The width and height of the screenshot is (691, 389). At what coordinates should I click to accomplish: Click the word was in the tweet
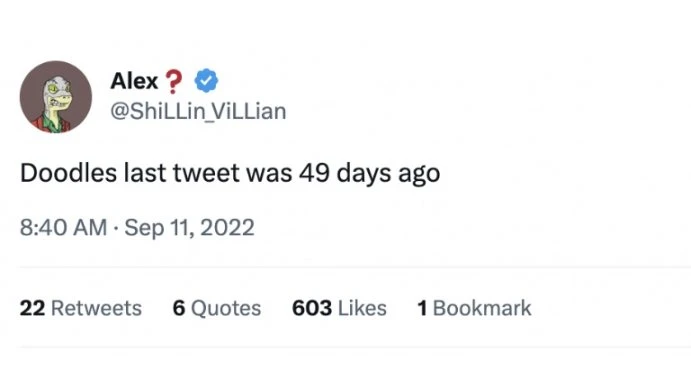point(269,173)
